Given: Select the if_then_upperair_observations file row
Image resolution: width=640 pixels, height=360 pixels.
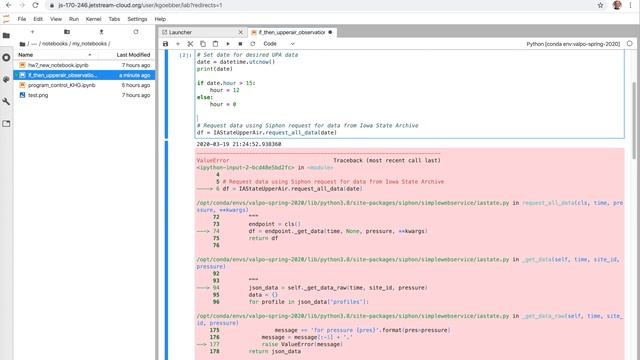Looking at the screenshot, I should pyautogui.click(x=84, y=75).
